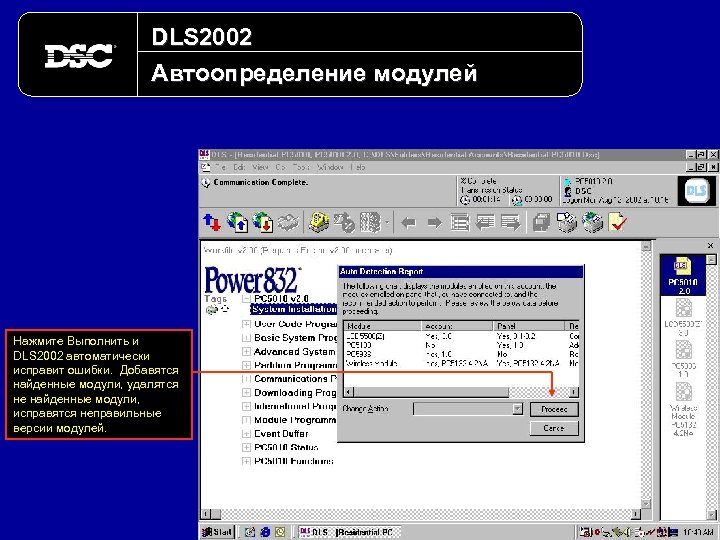The image size is (720, 540).
Task: Click the DLS Residential PC taskbar button
Action: [349, 532]
